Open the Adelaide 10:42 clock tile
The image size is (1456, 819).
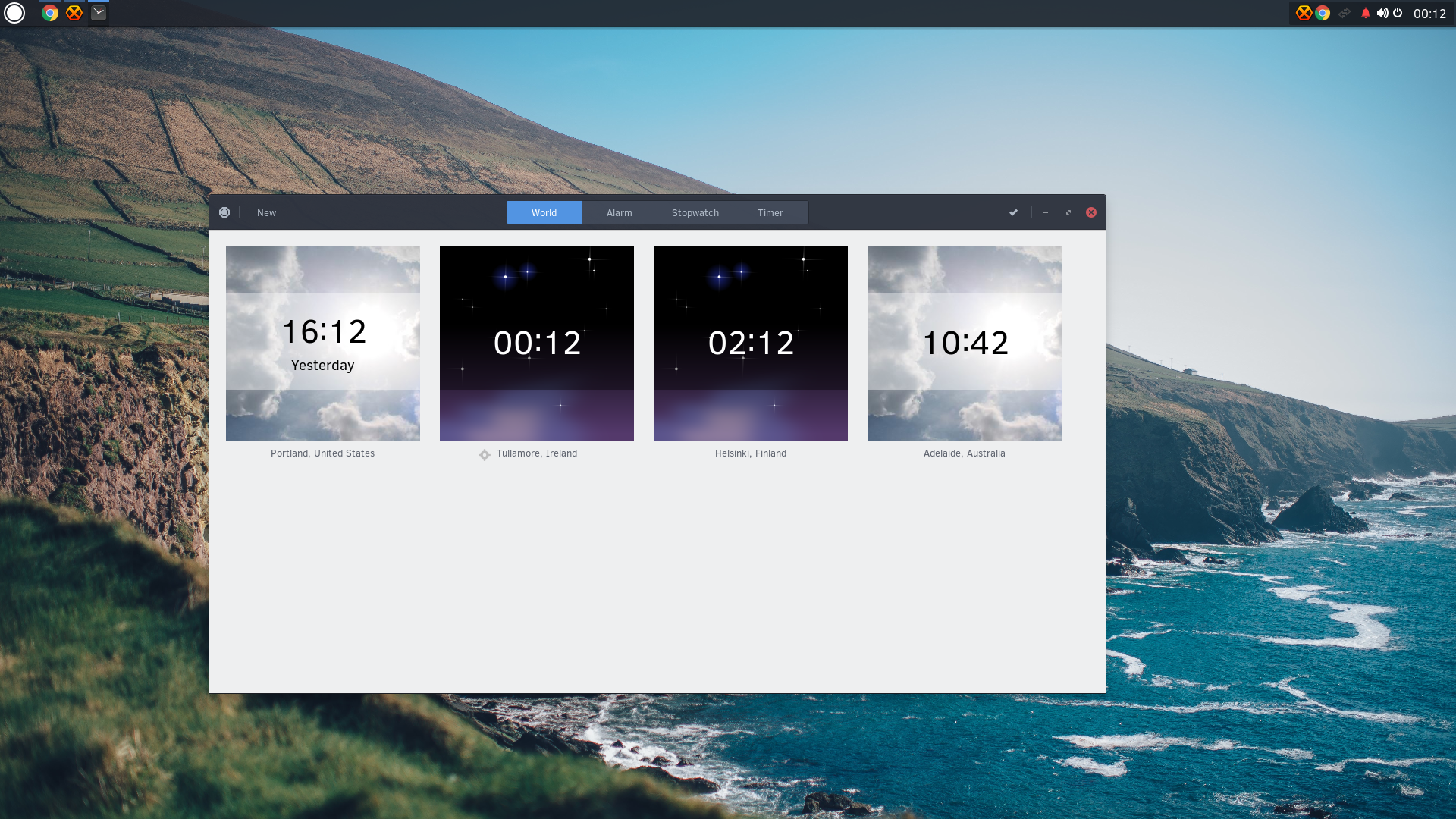(x=965, y=344)
